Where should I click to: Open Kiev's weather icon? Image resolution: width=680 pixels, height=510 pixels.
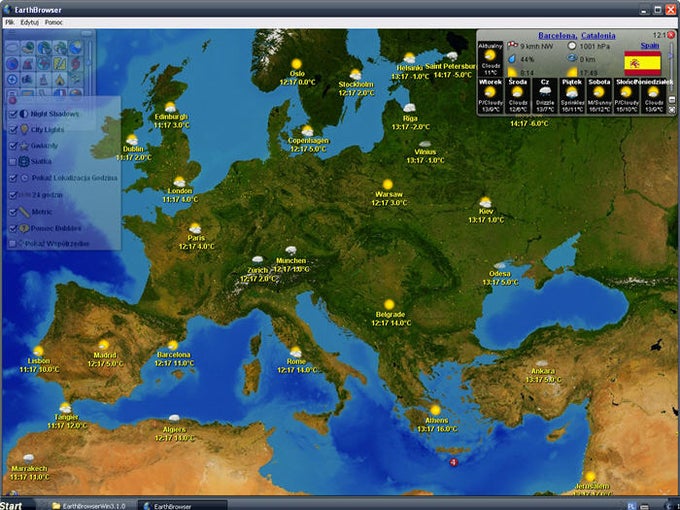pos(485,202)
